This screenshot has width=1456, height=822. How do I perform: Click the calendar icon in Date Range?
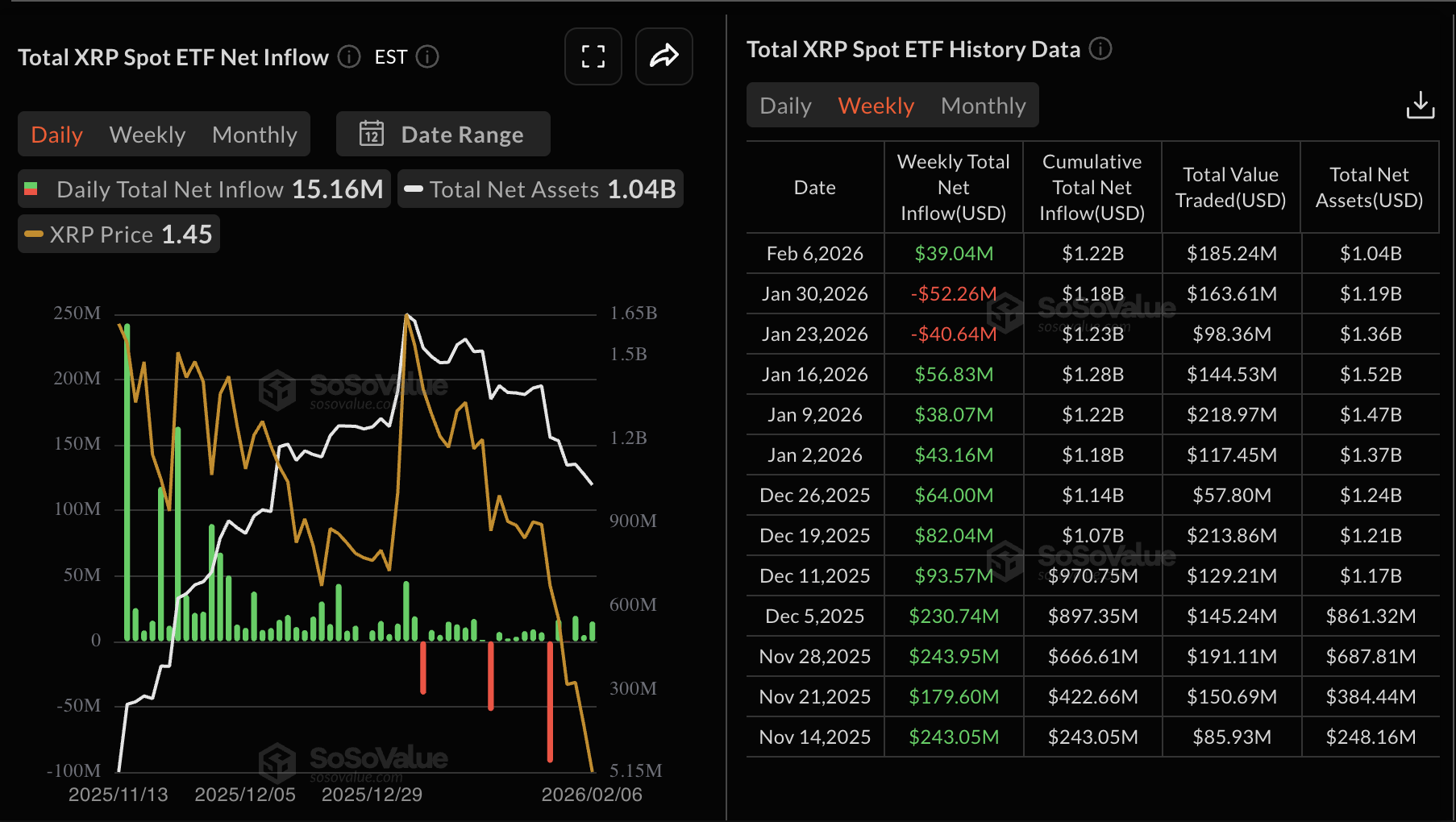(372, 134)
